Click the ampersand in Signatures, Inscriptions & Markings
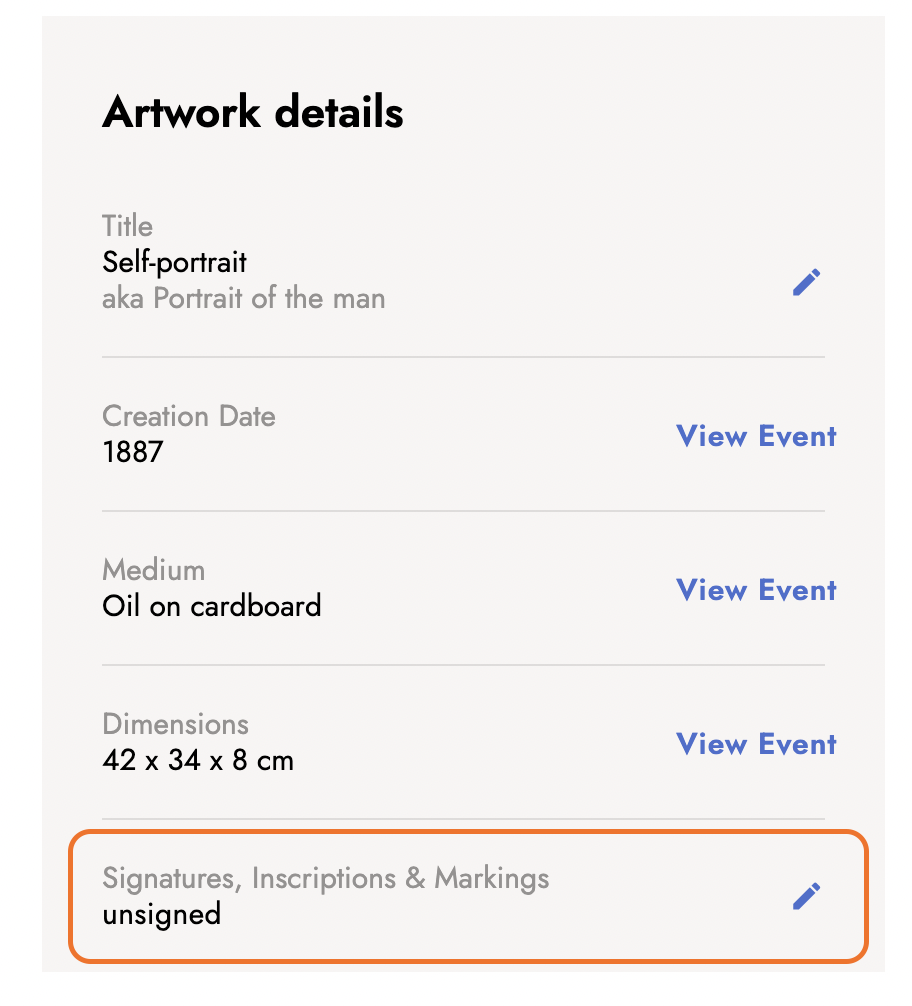 point(415,878)
